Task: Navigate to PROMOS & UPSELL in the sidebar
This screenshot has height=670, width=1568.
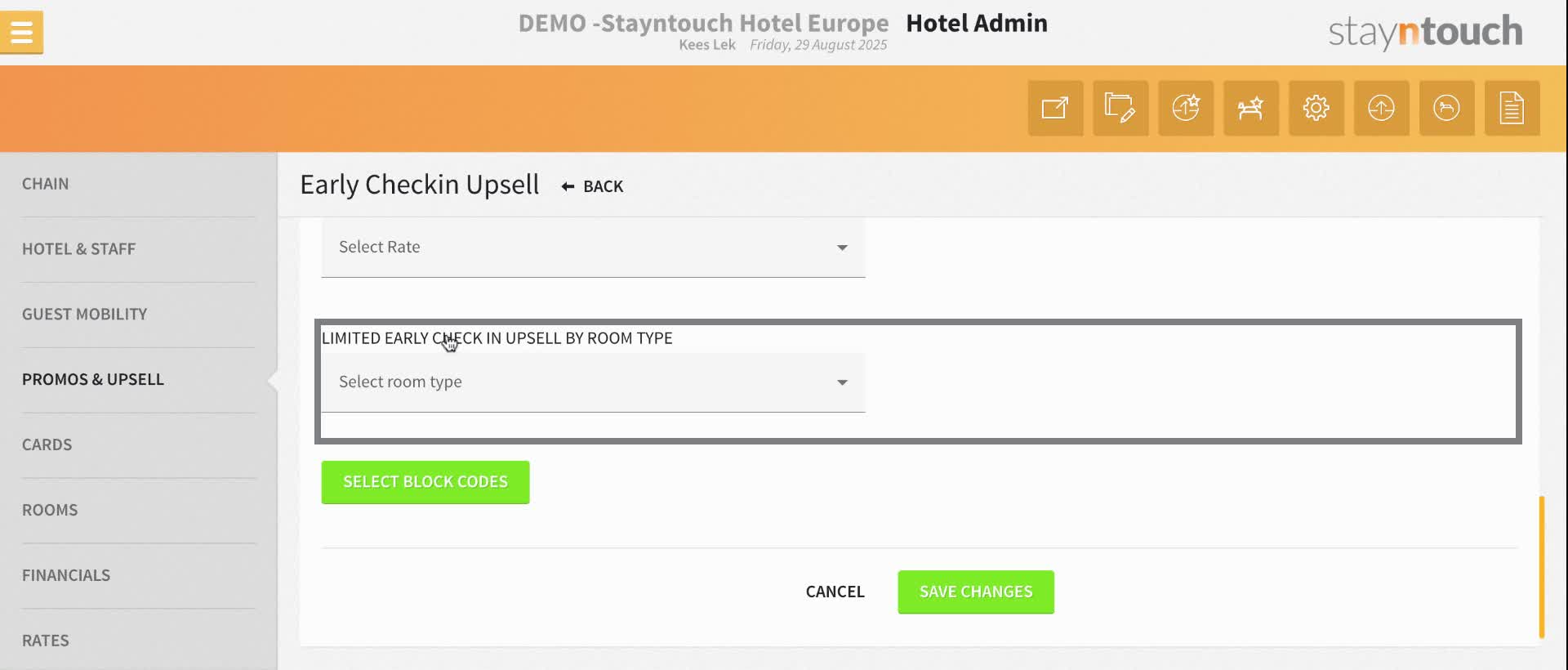Action: tap(93, 379)
